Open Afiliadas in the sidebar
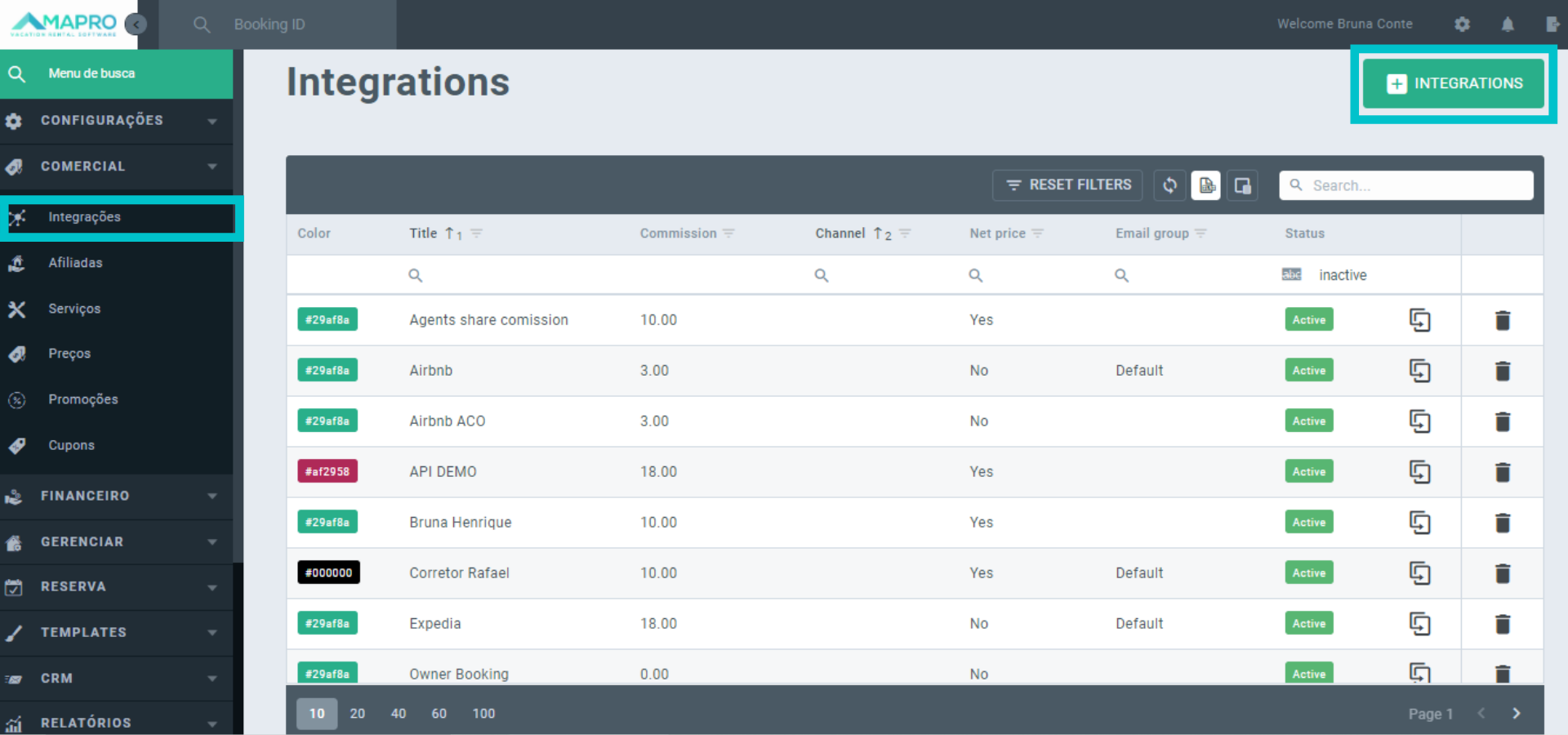 pos(75,263)
